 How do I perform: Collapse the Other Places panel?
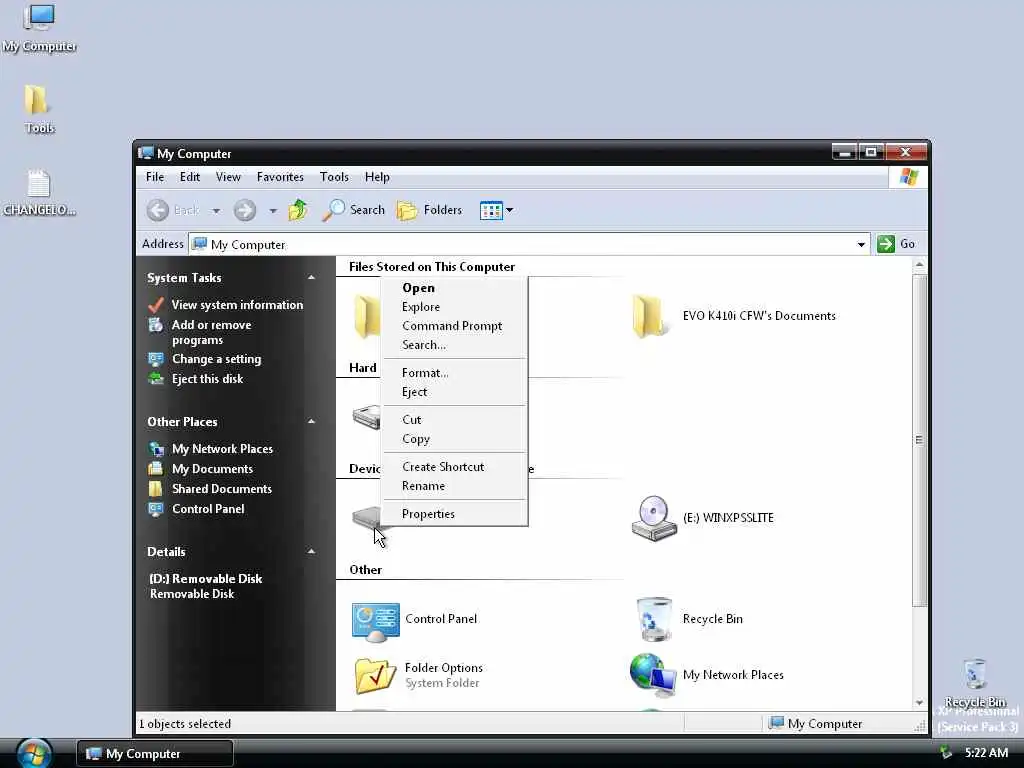click(x=312, y=422)
